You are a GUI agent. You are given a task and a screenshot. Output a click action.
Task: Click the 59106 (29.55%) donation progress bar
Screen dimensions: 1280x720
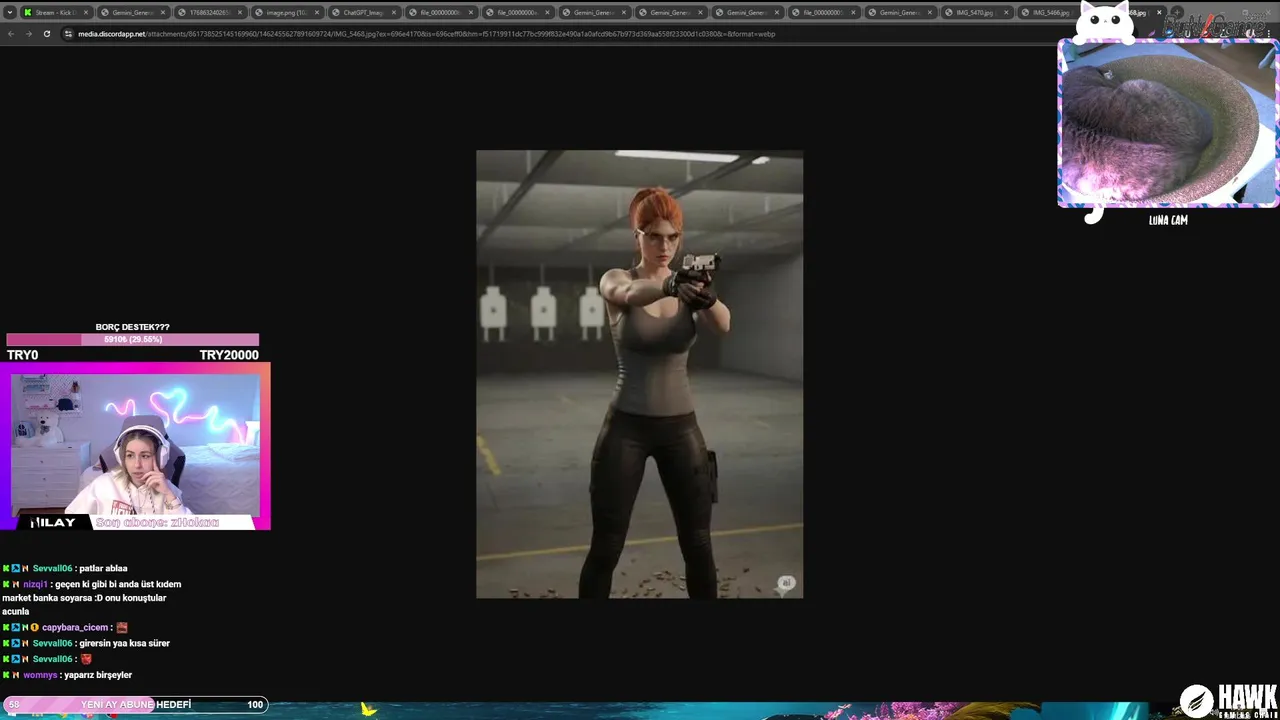[133, 340]
